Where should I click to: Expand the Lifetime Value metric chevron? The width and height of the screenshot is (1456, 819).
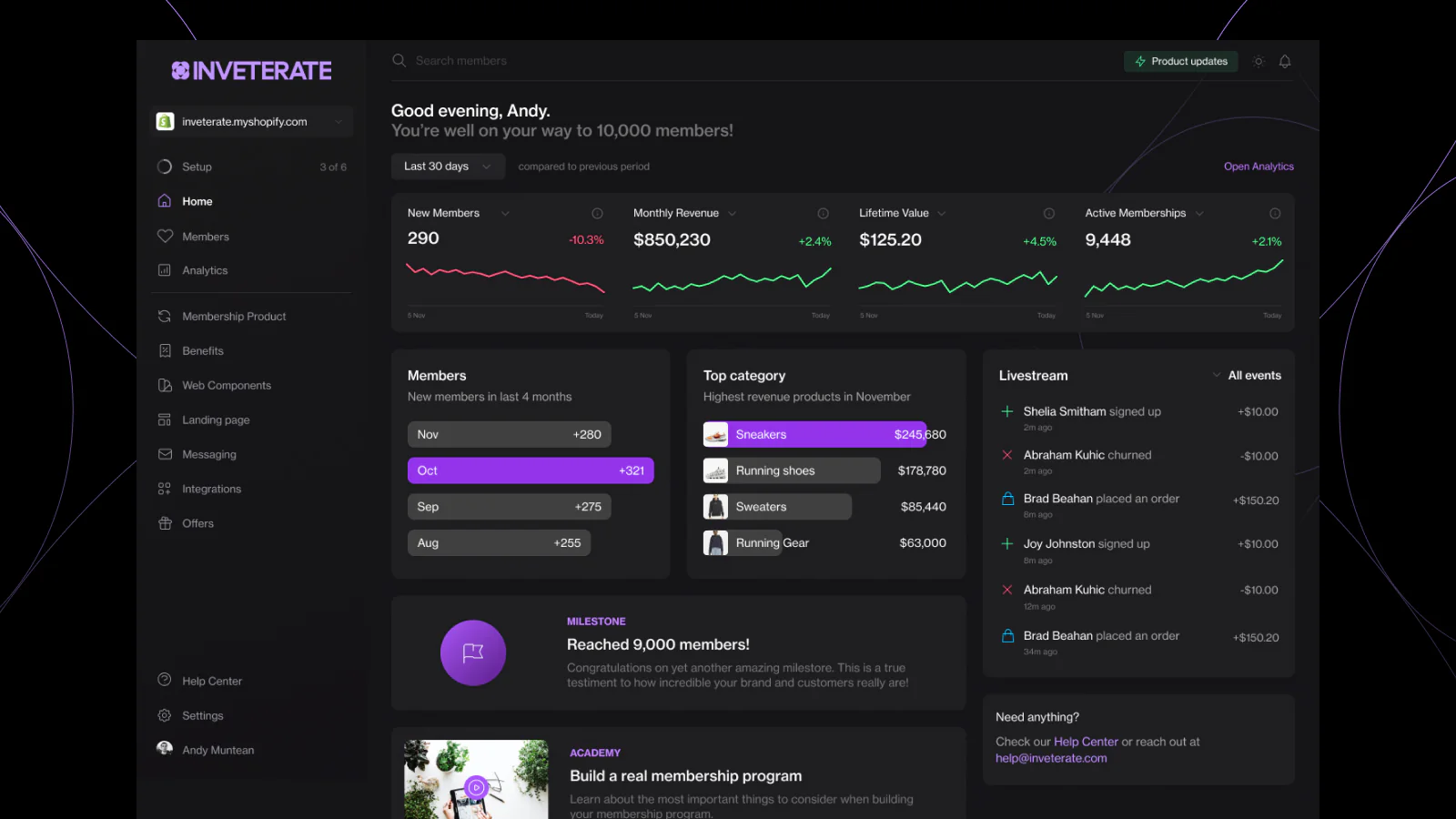click(942, 213)
